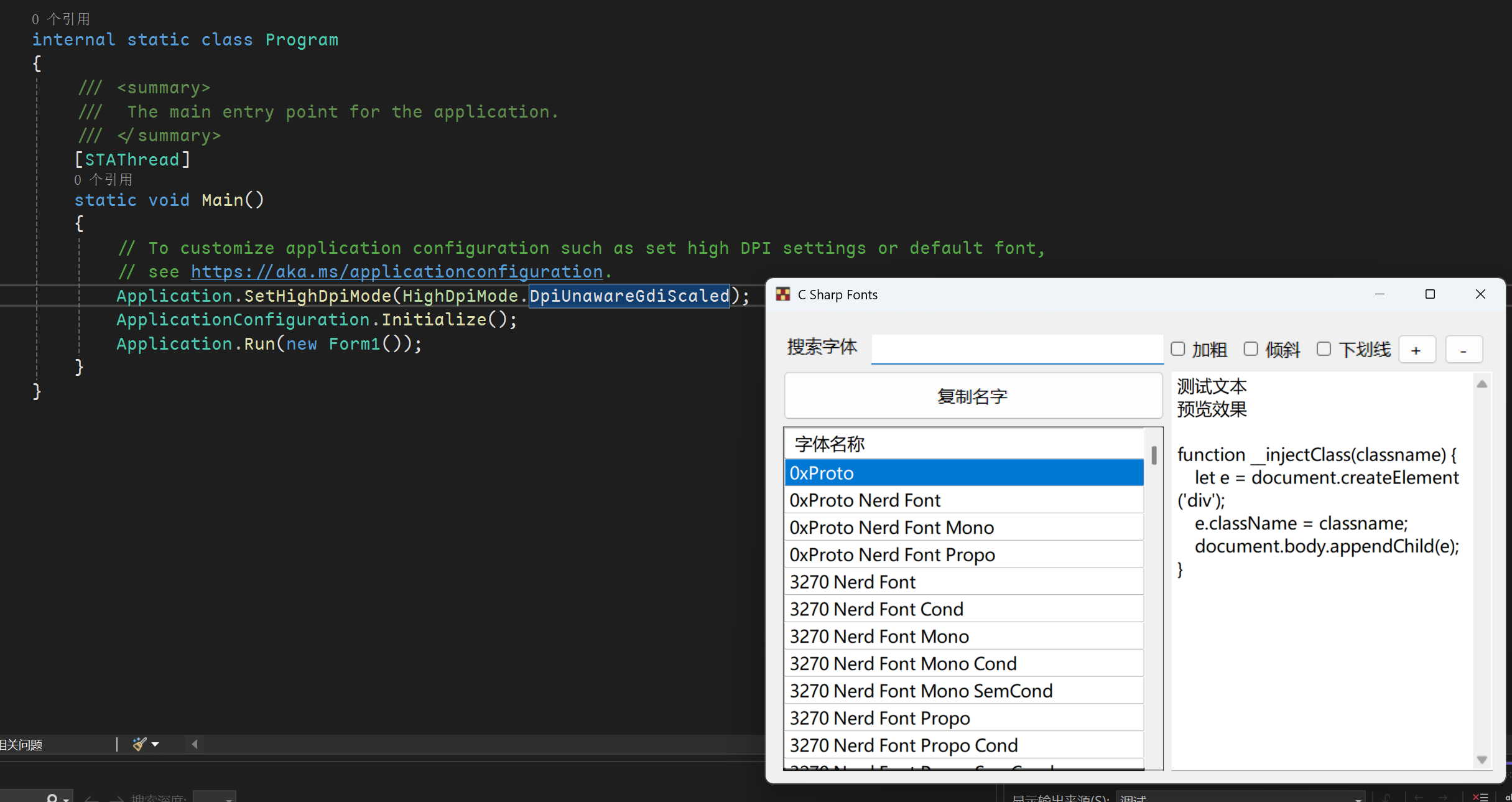The width and height of the screenshot is (1512, 802).
Task: Maximize the C Sharp Fonts window
Action: 1430,294
